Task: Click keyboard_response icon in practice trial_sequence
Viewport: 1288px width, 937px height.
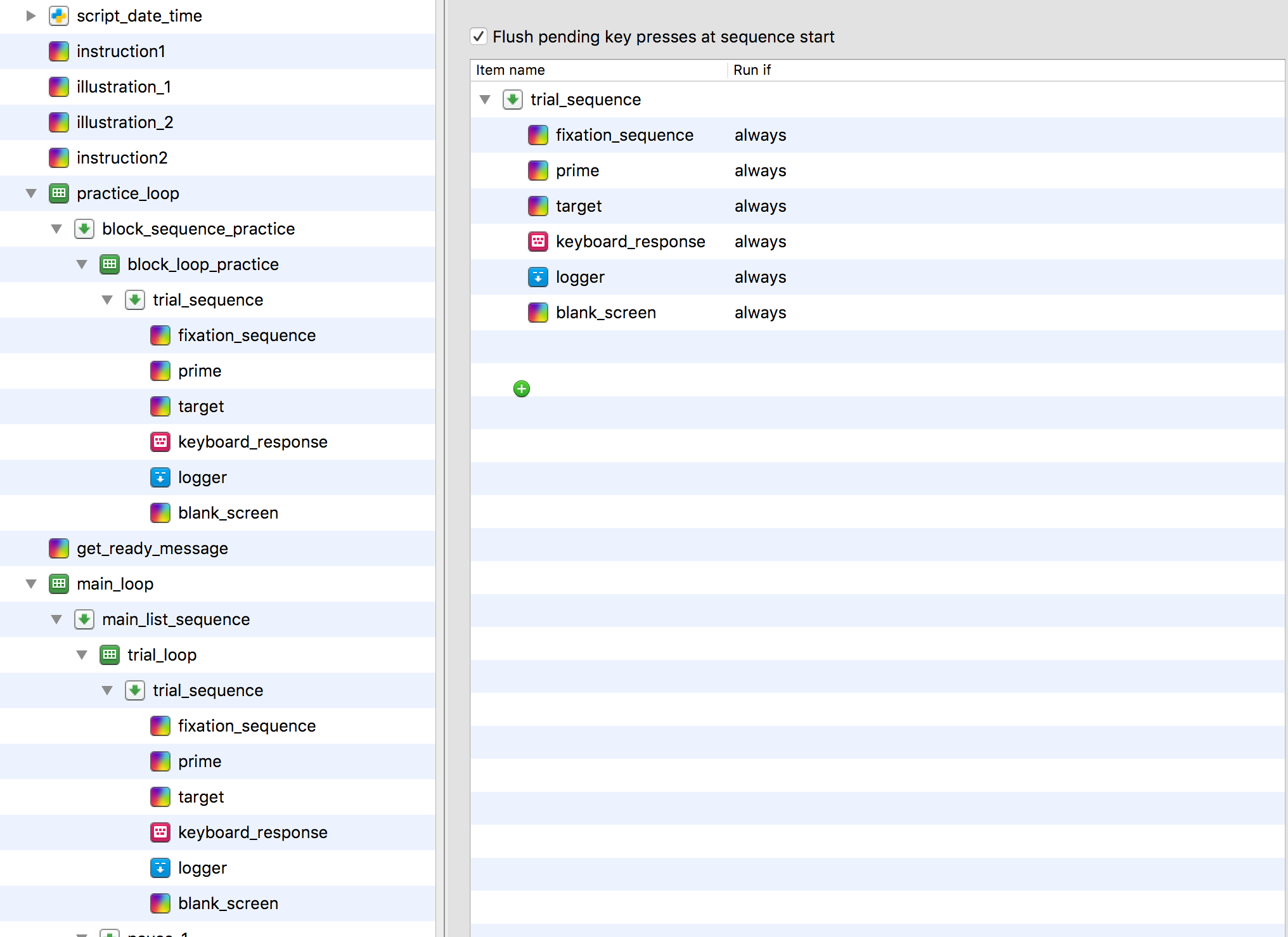Action: click(160, 442)
